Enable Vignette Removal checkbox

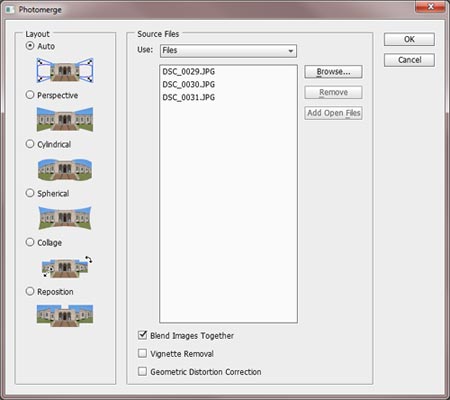click(x=142, y=353)
